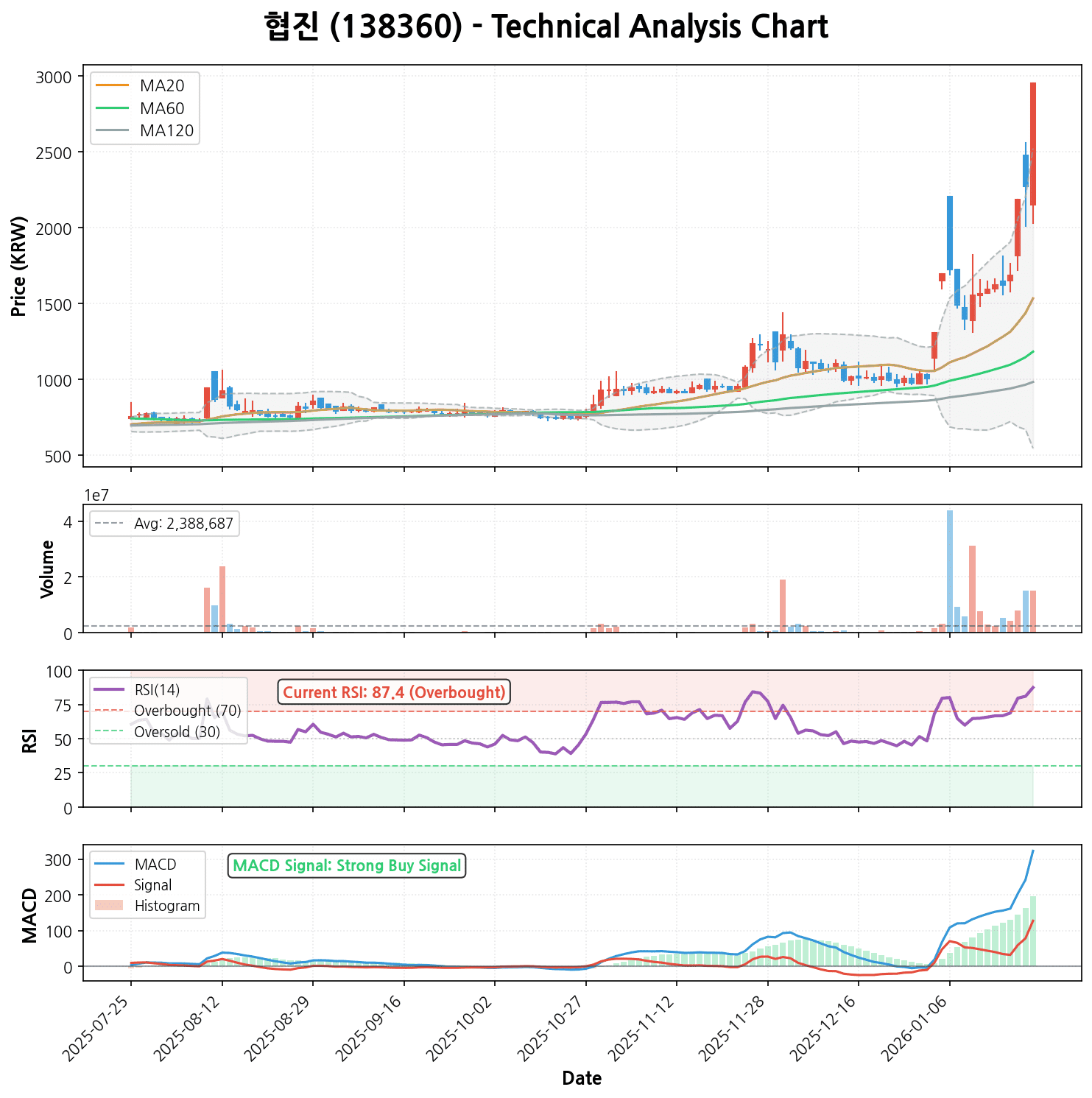1092x1098 pixels.
Task: Click the Histogram legend swatch in MACD panel
Action: [x=112, y=905]
